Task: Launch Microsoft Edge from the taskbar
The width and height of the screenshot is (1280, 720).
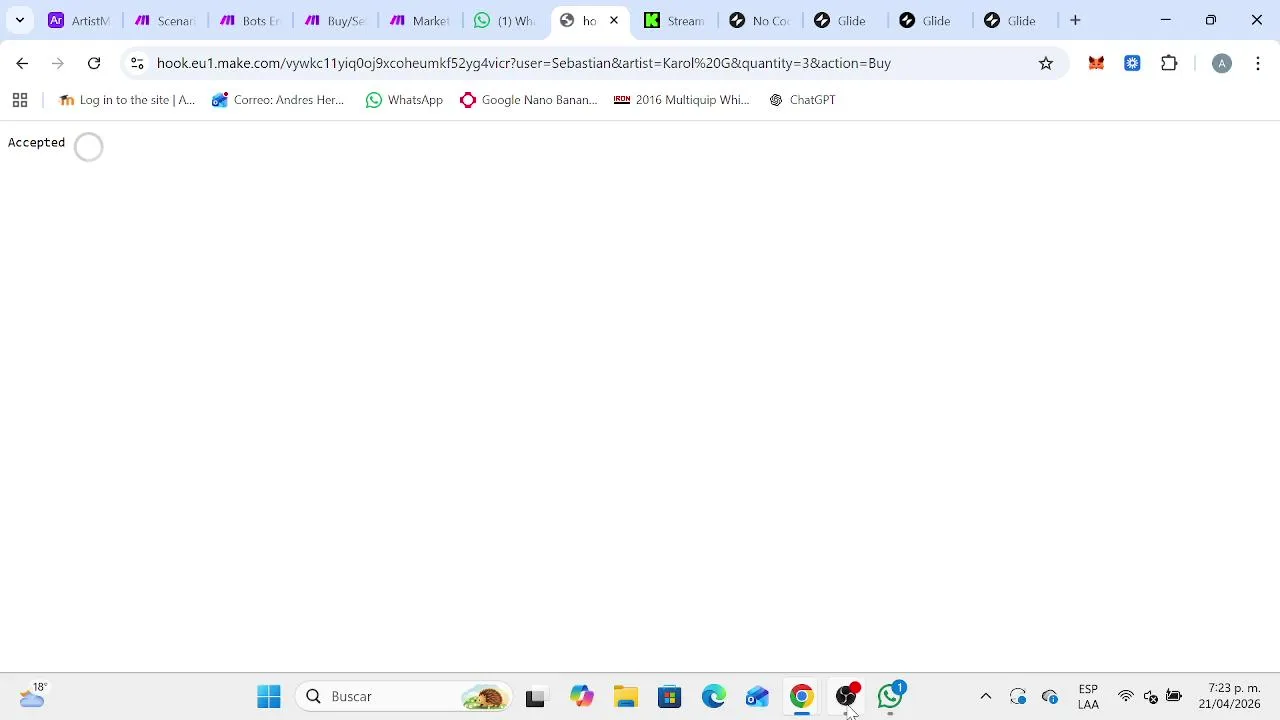Action: [714, 696]
